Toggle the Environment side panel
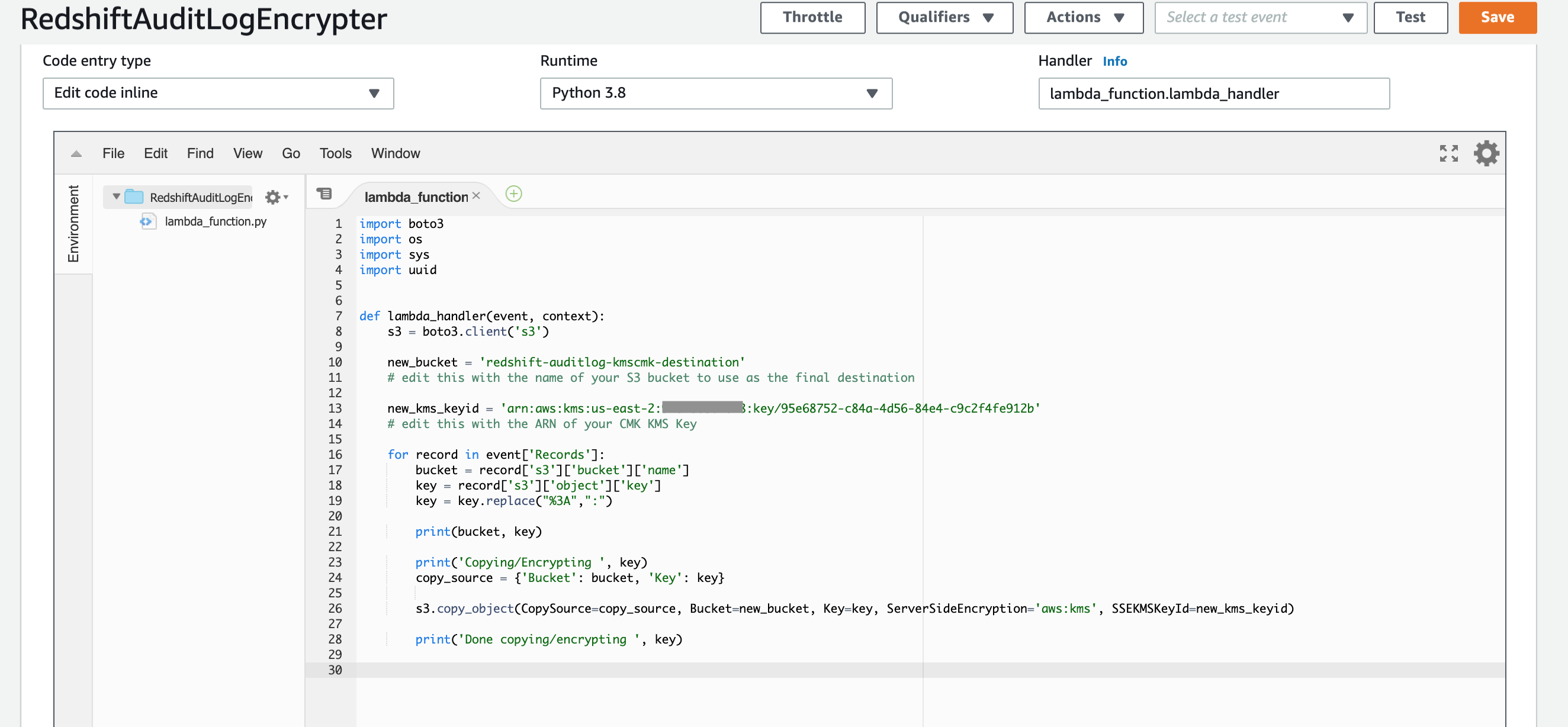This screenshot has height=727, width=1568. 73,224
